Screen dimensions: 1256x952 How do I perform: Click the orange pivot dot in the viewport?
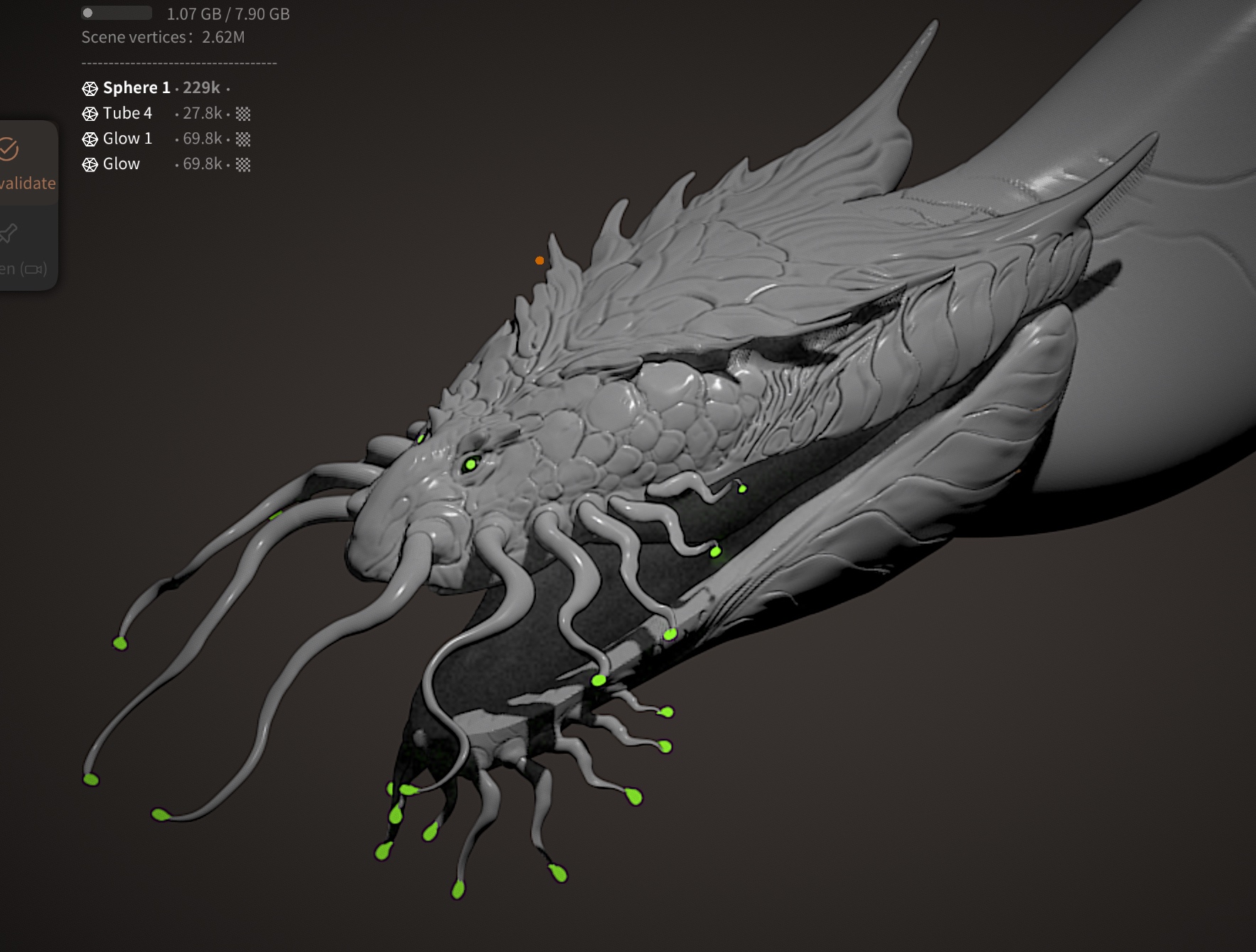click(x=540, y=261)
